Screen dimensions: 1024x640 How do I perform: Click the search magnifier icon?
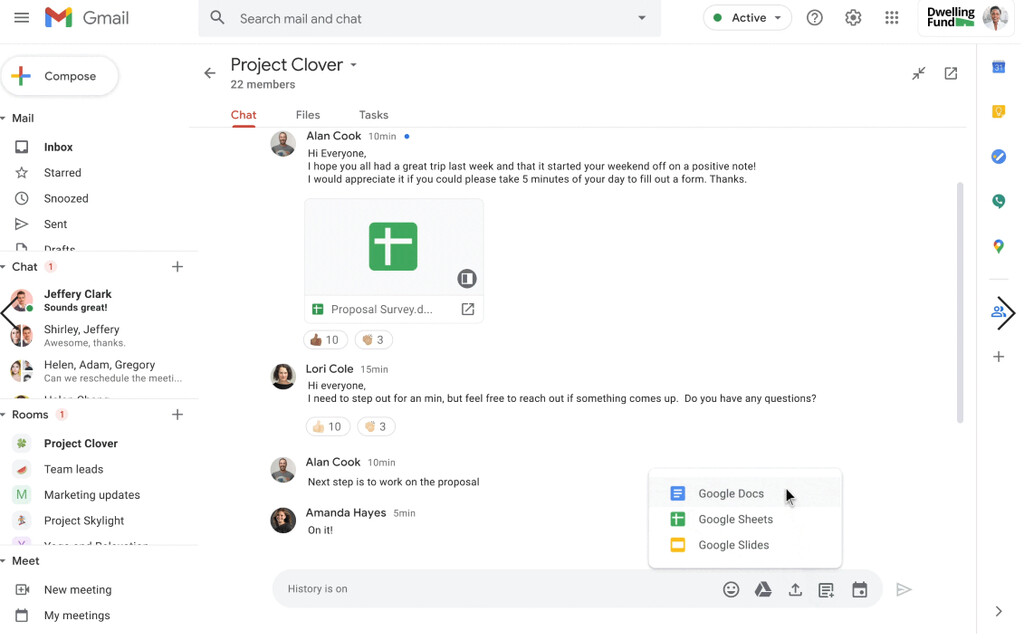[x=217, y=18]
